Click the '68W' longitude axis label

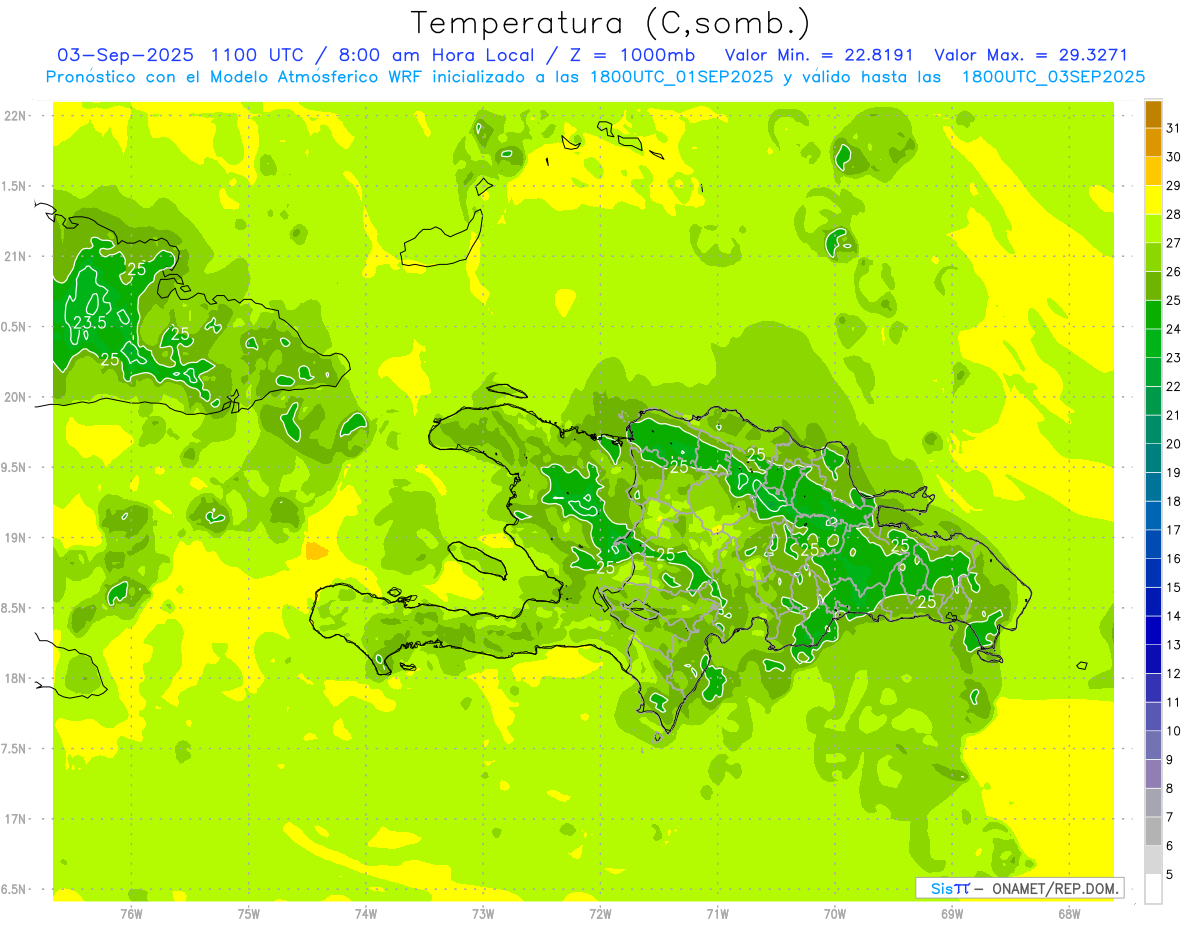point(1068,914)
